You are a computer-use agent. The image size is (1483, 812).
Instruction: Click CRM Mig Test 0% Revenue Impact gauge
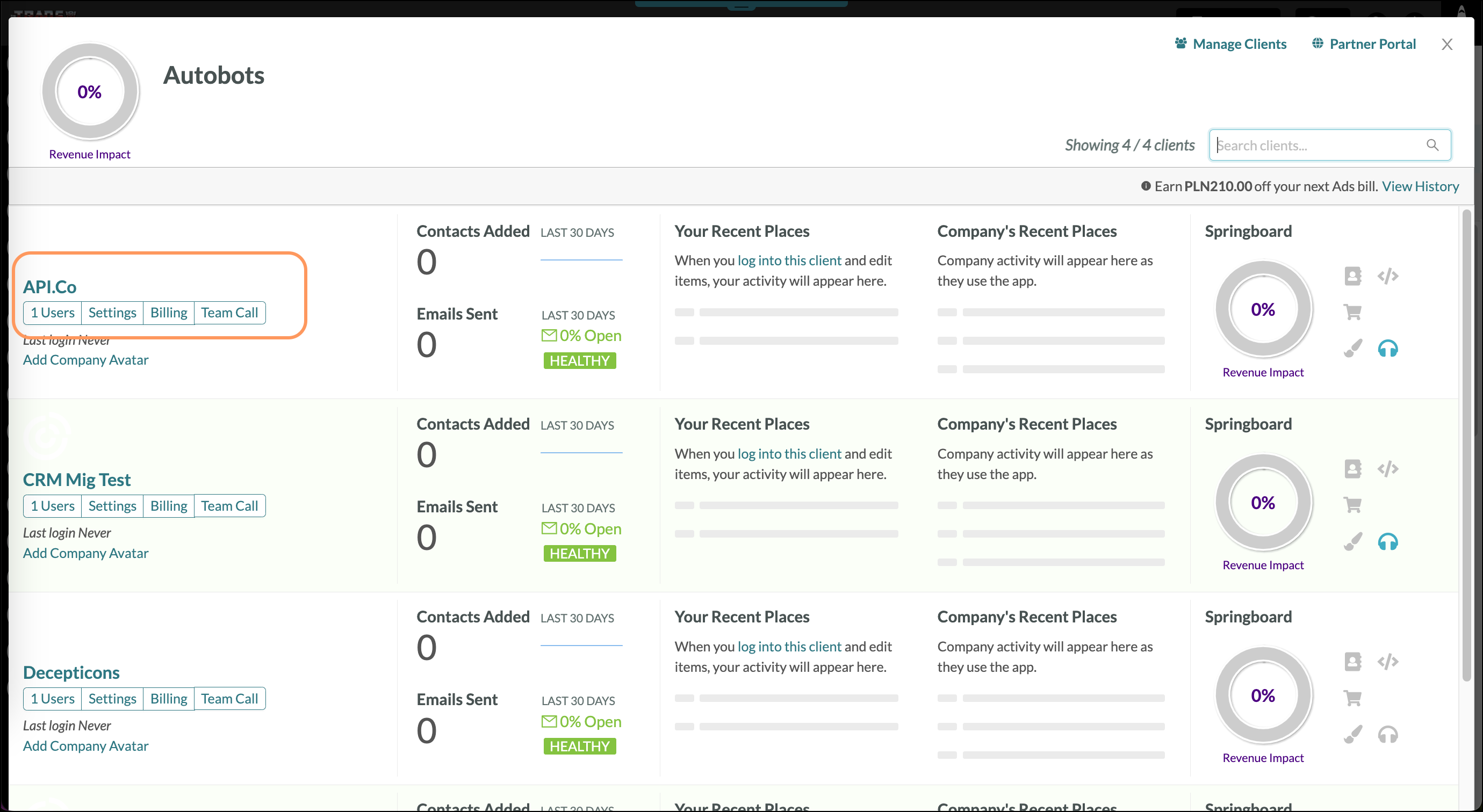[x=1263, y=502]
